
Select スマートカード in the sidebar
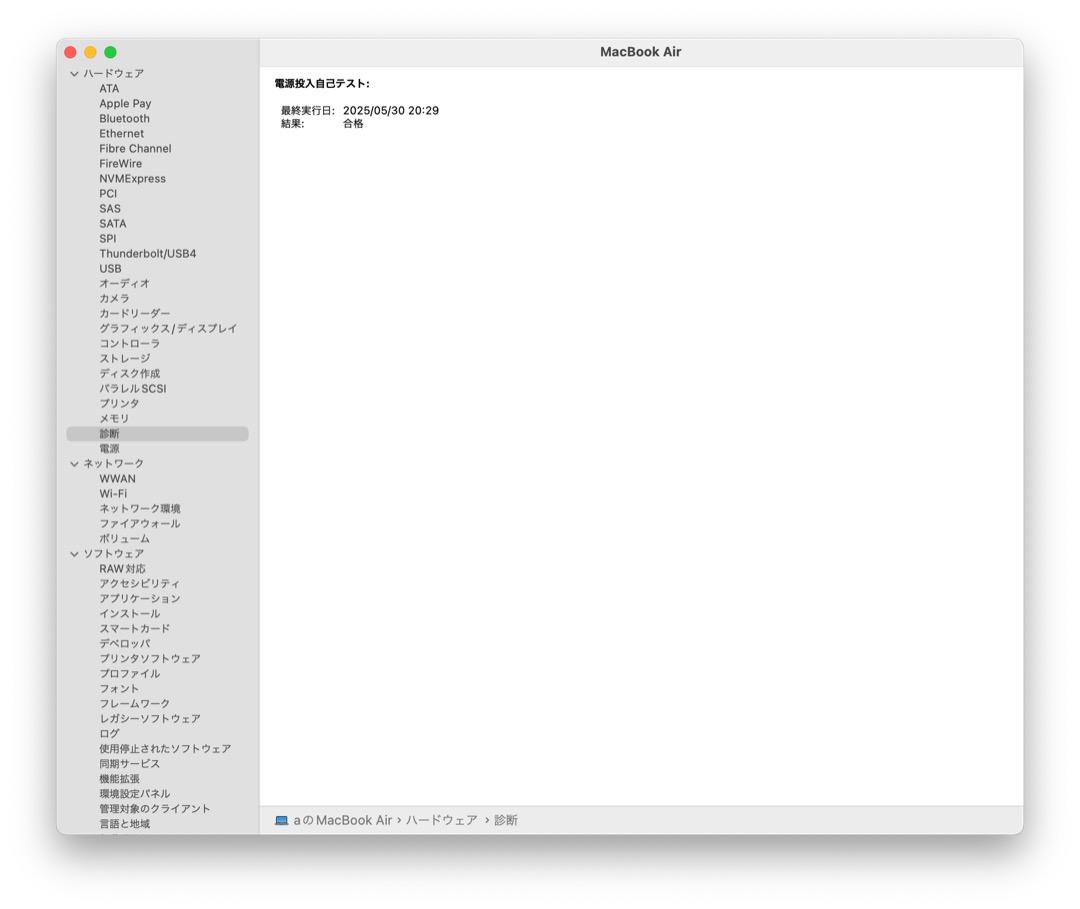[x=134, y=629]
